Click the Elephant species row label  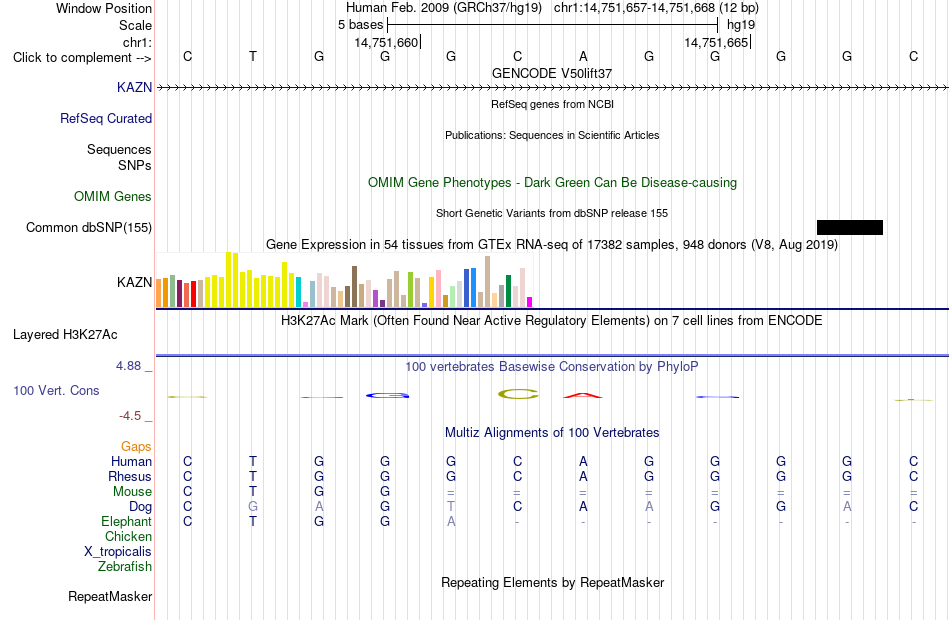[x=126, y=522]
